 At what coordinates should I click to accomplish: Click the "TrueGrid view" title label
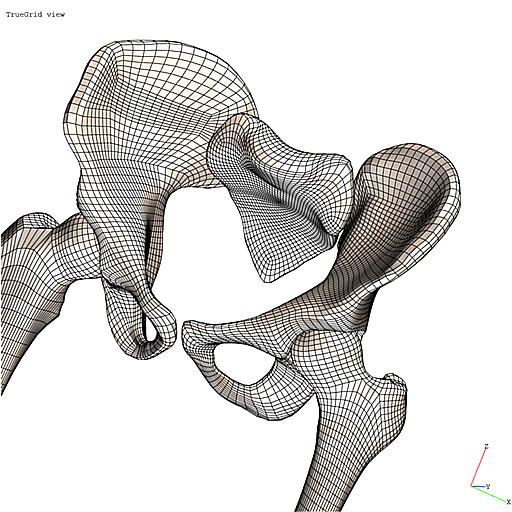[x=35, y=14]
